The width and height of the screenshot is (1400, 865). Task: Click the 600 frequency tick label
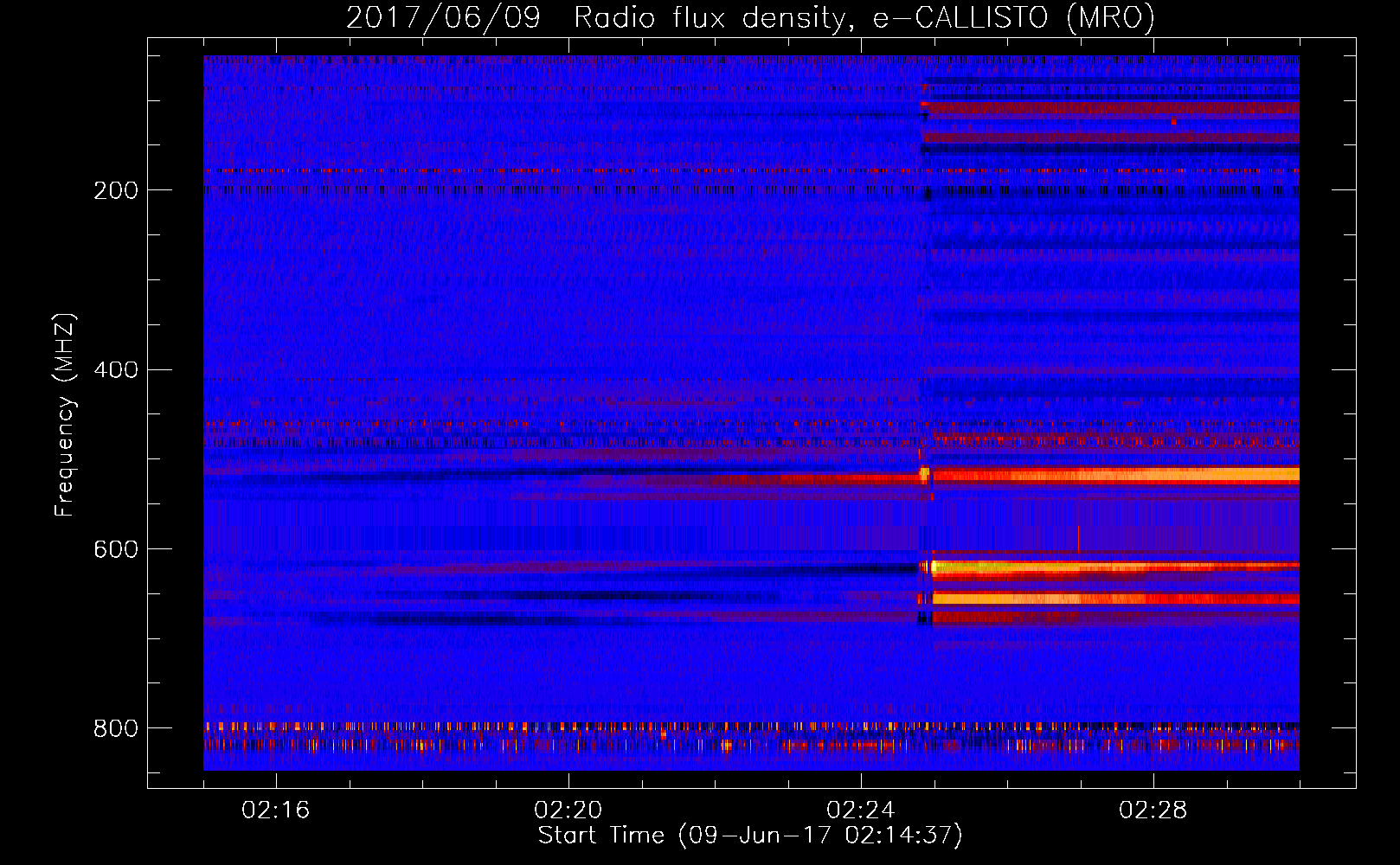(116, 550)
